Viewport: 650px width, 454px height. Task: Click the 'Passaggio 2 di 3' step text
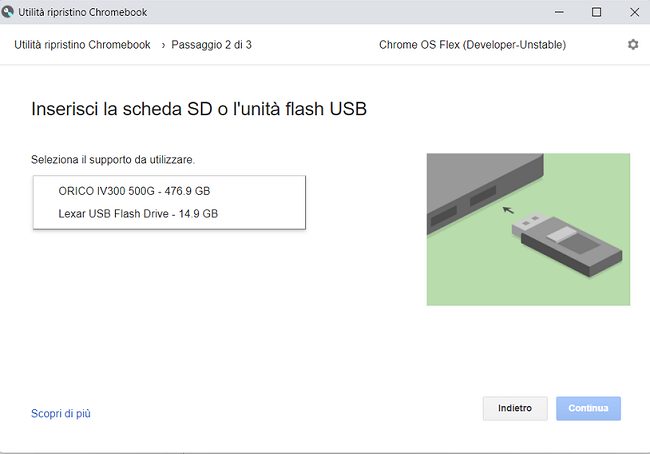211,45
